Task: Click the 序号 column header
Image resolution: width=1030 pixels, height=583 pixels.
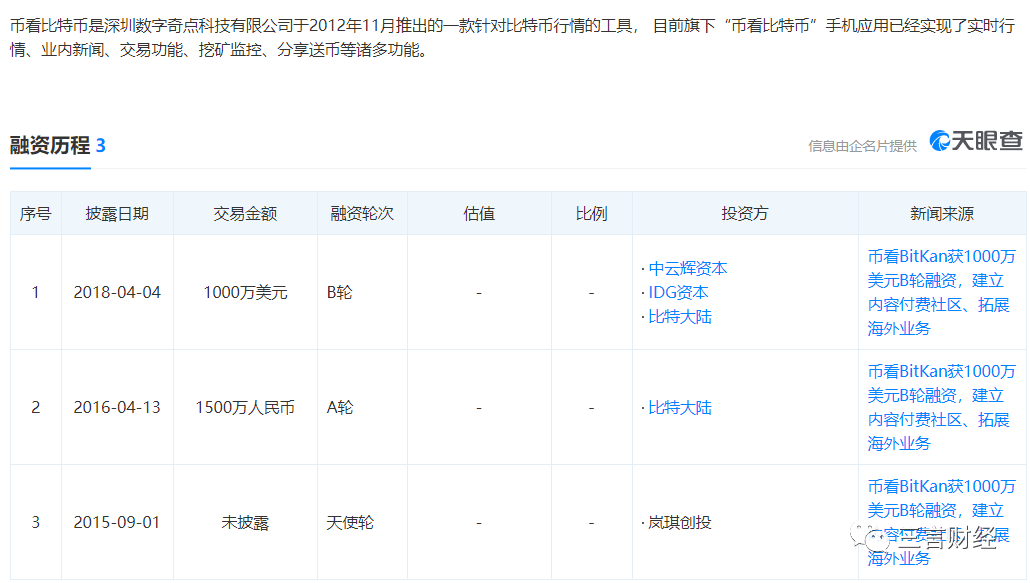Action: pos(35,213)
